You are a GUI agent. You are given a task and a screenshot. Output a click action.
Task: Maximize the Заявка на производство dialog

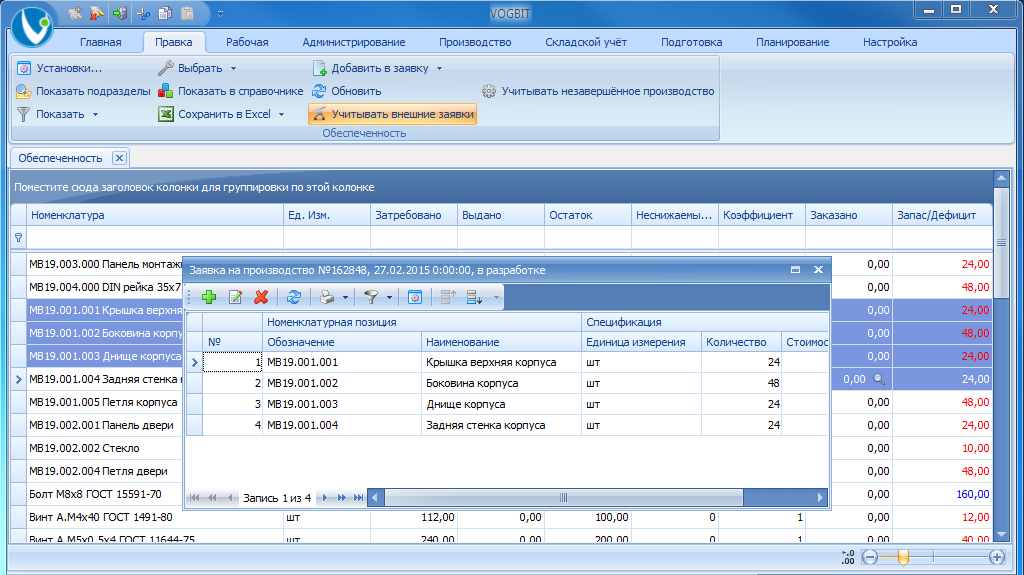pos(795,269)
